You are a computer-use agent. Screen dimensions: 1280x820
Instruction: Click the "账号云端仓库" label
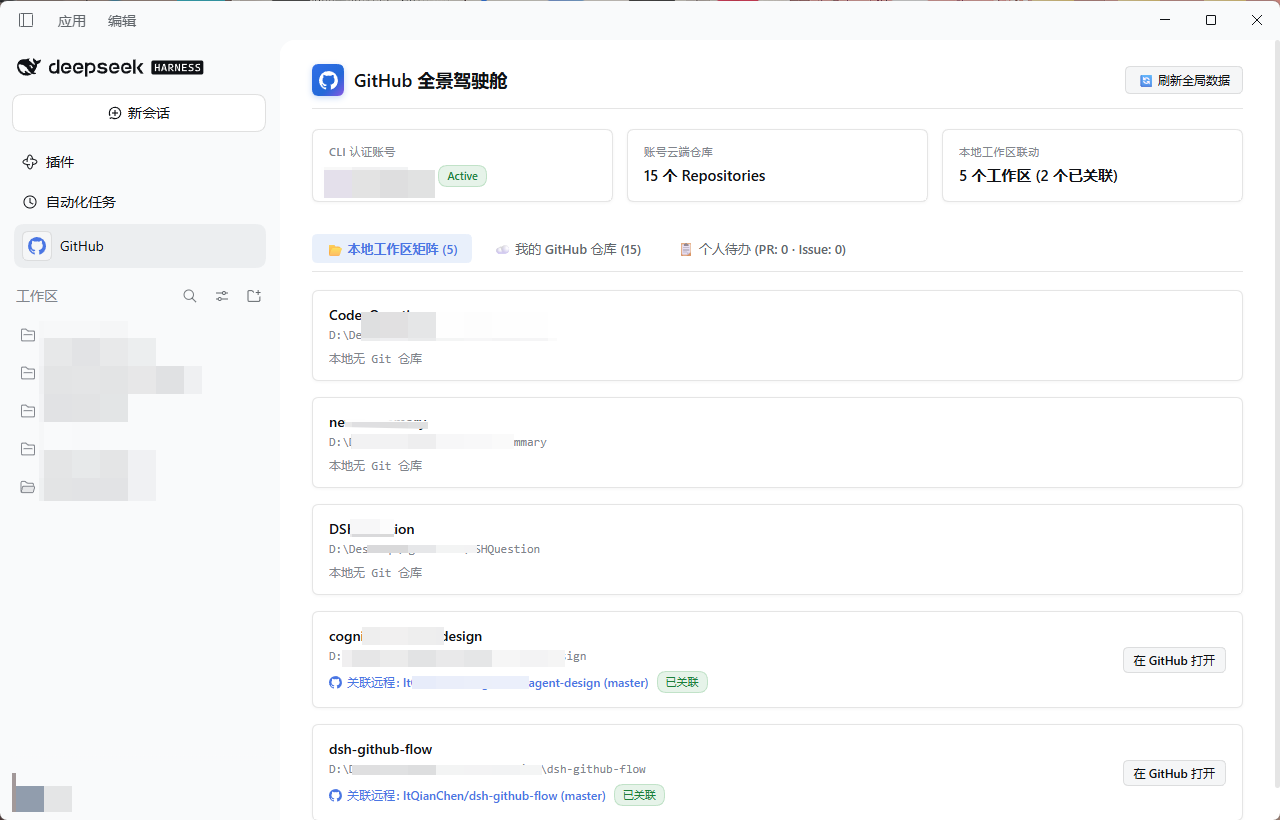click(678, 152)
